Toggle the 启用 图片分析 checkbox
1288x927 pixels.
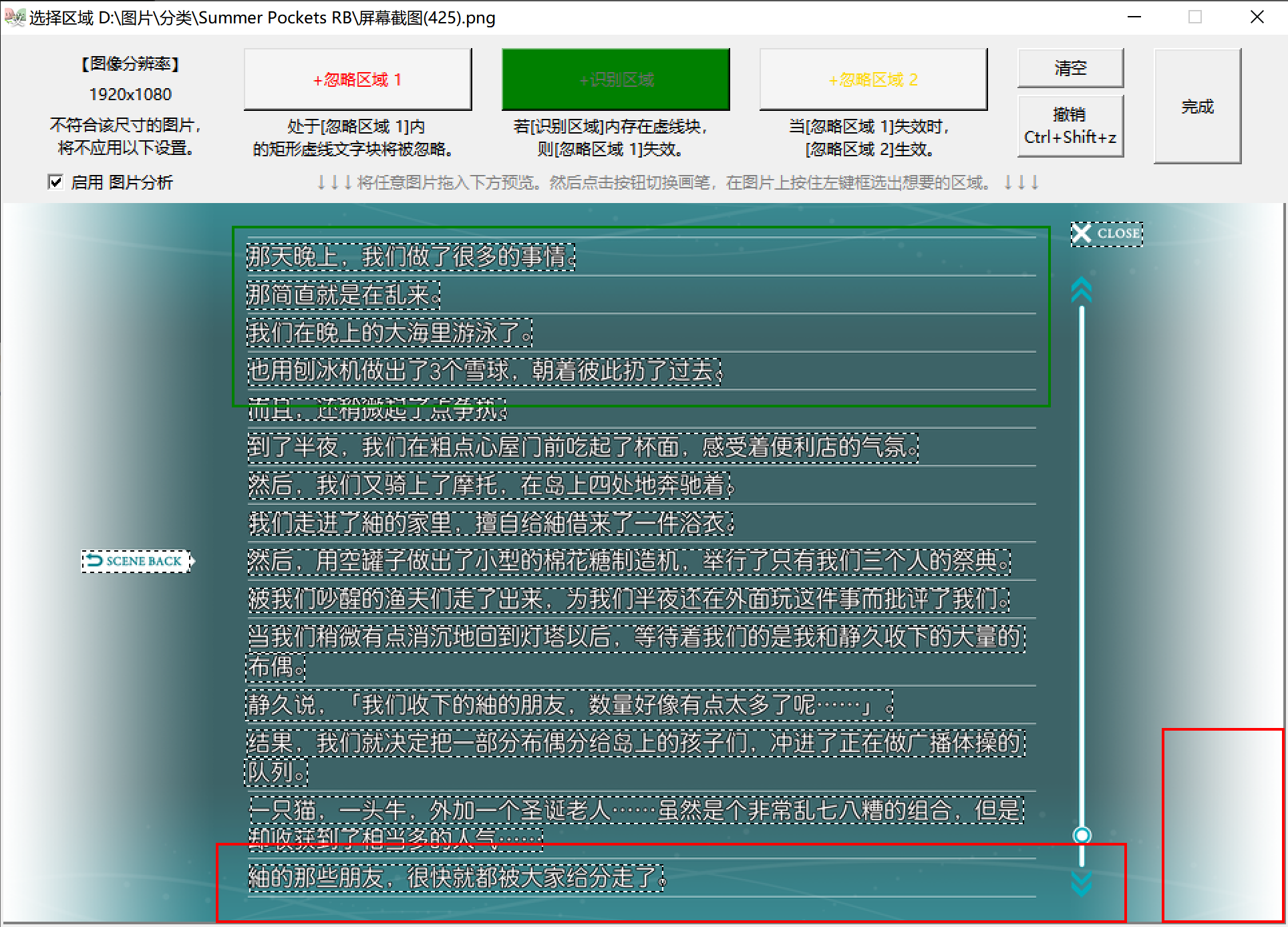tap(55, 182)
